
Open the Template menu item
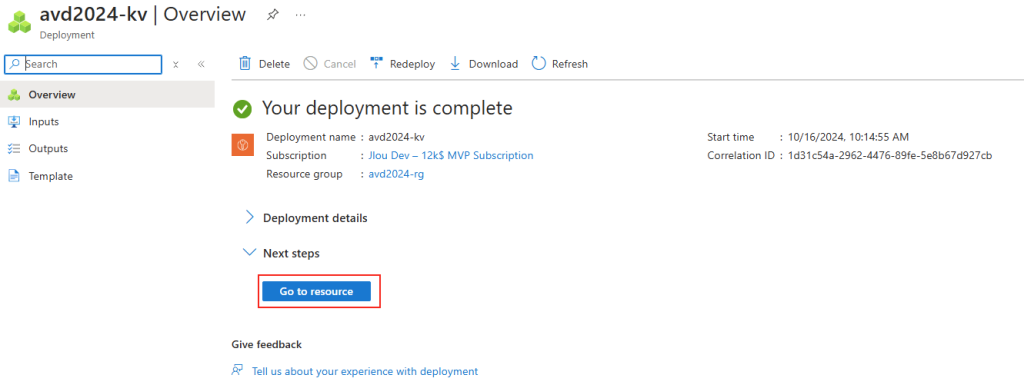click(107, 176)
